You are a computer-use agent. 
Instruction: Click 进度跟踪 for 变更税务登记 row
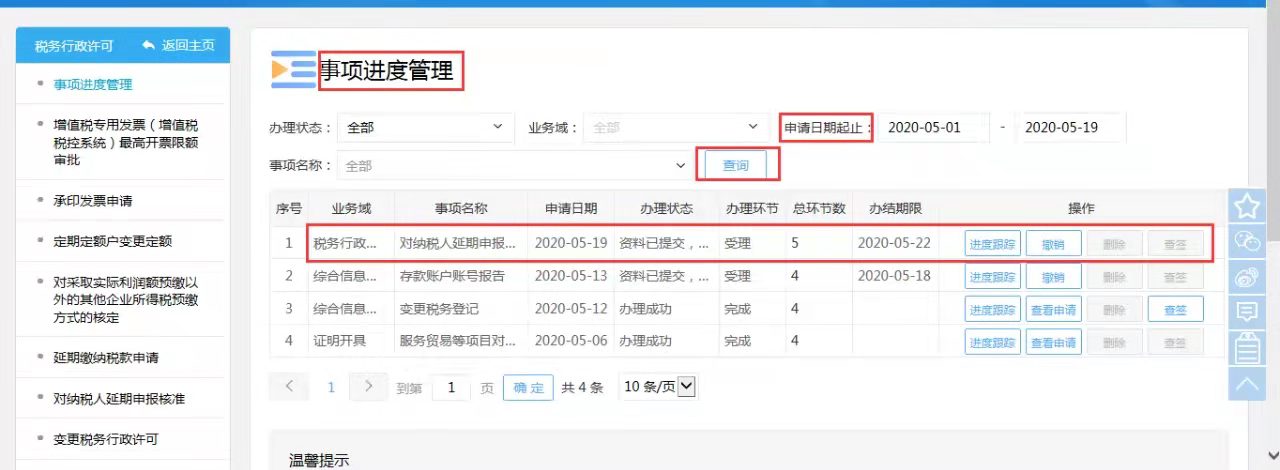tap(992, 309)
